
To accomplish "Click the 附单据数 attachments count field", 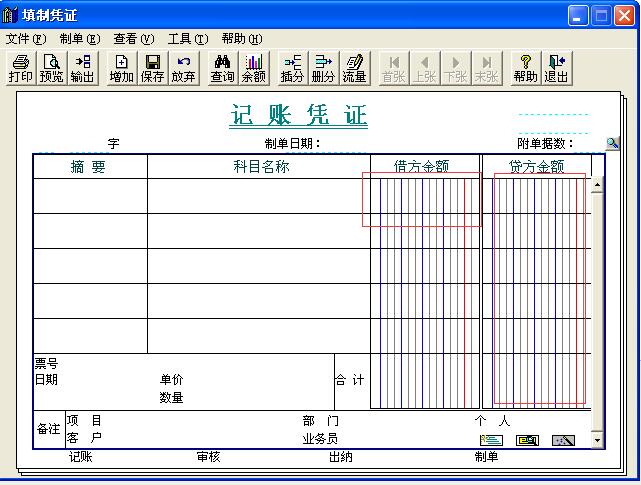I will tap(589, 144).
